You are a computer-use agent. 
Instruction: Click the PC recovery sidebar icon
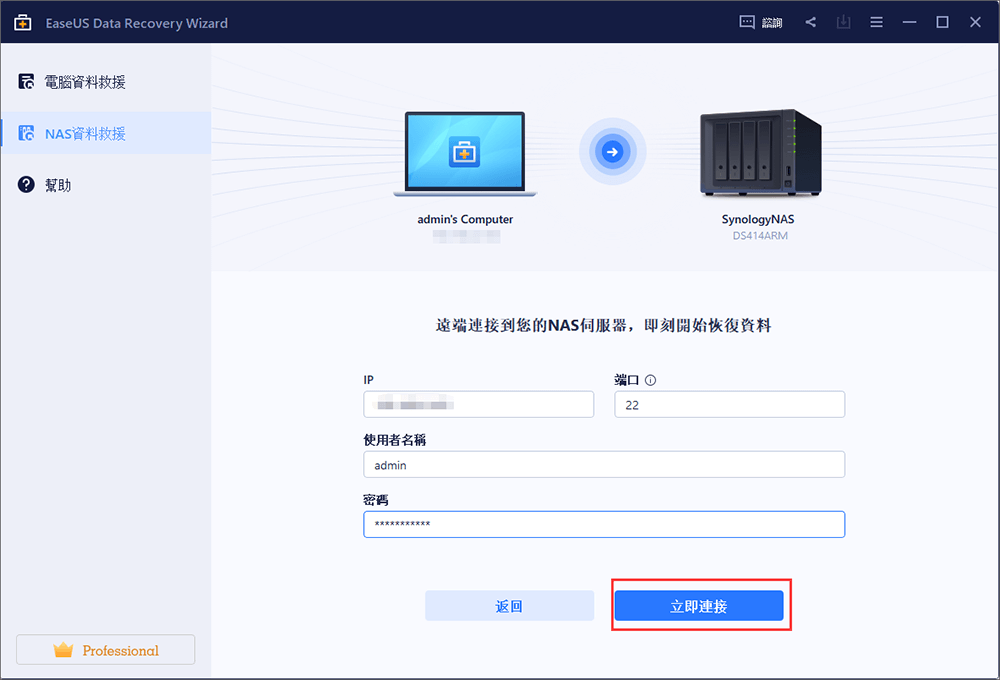[26, 81]
